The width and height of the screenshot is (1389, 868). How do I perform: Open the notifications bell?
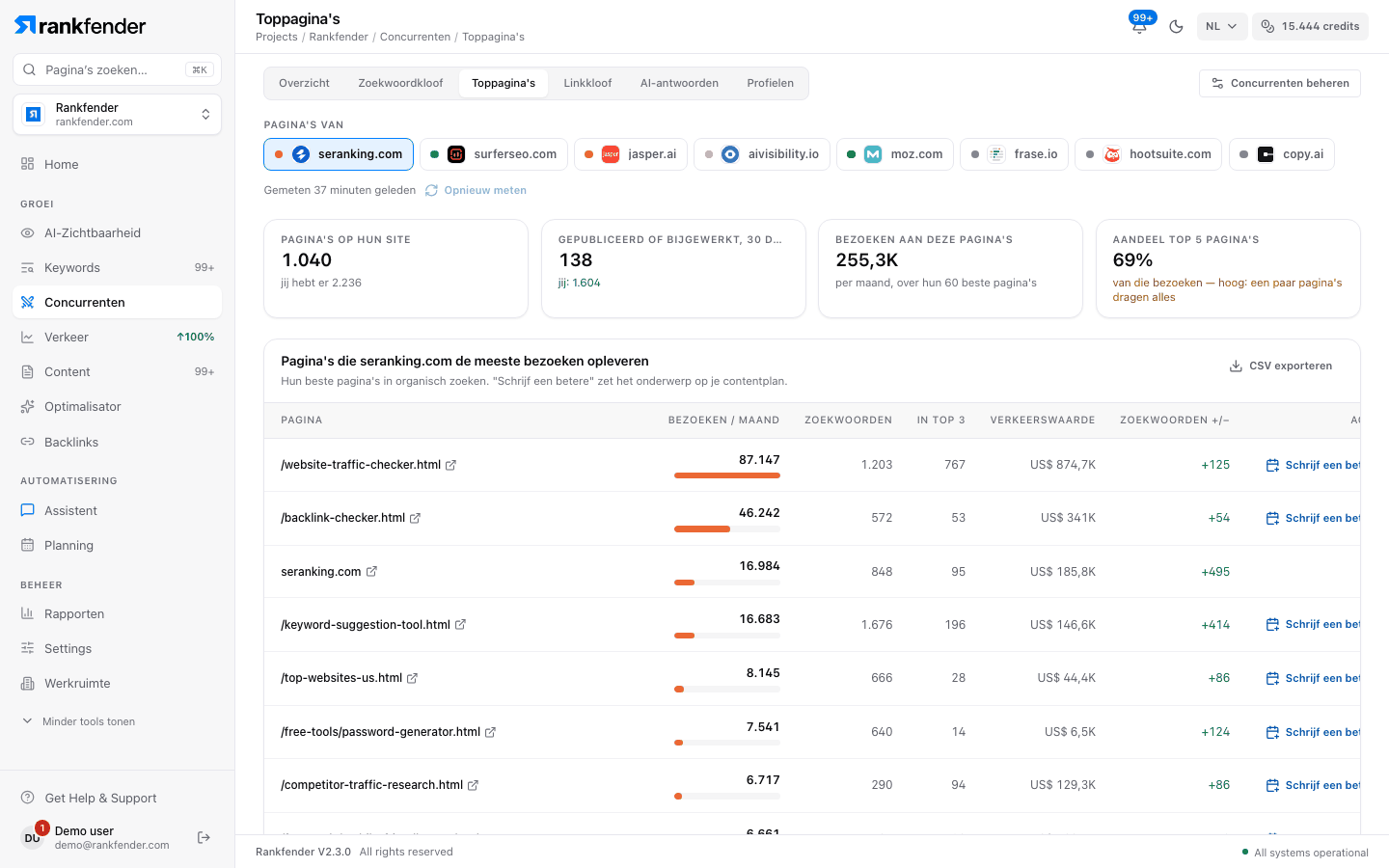[x=1139, y=26]
